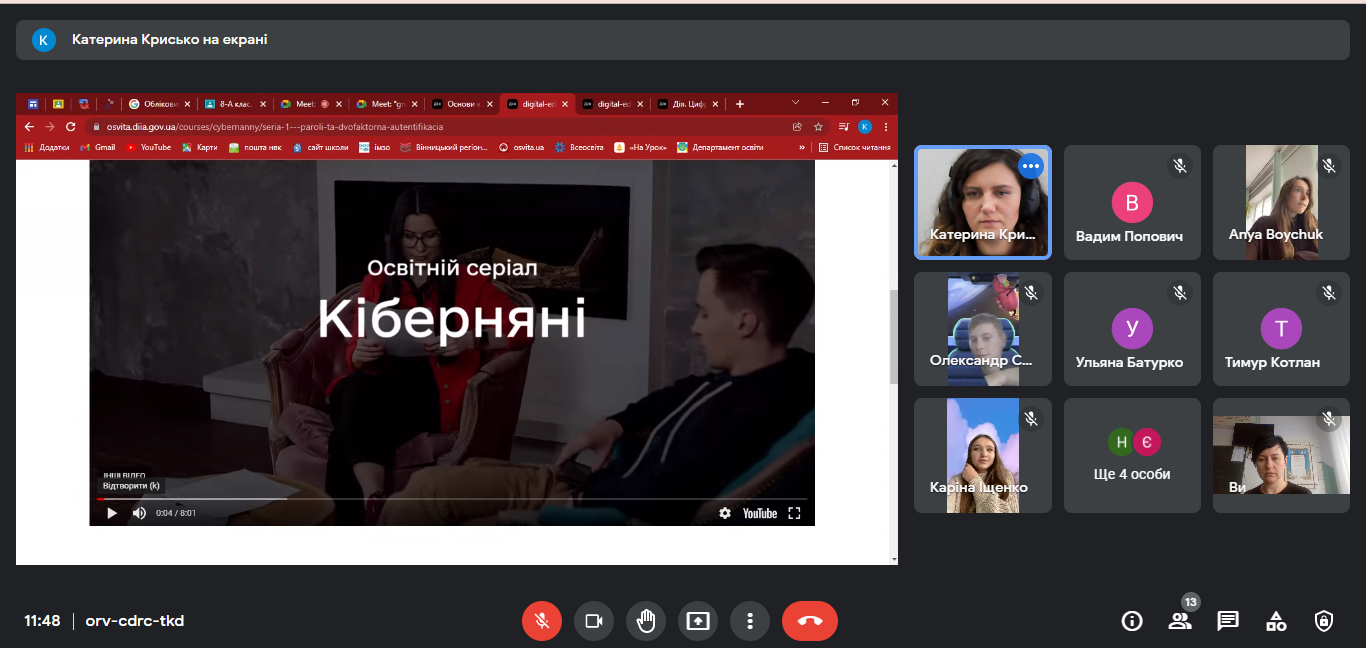Open the 'Вінницький регіон' bookmark

pos(444,147)
